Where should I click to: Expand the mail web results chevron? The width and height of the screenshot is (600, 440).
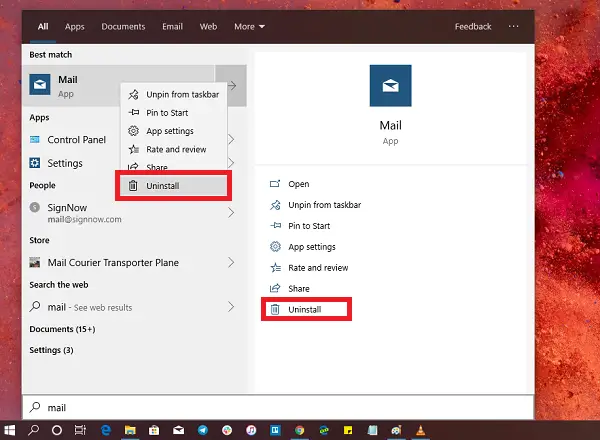(231, 307)
